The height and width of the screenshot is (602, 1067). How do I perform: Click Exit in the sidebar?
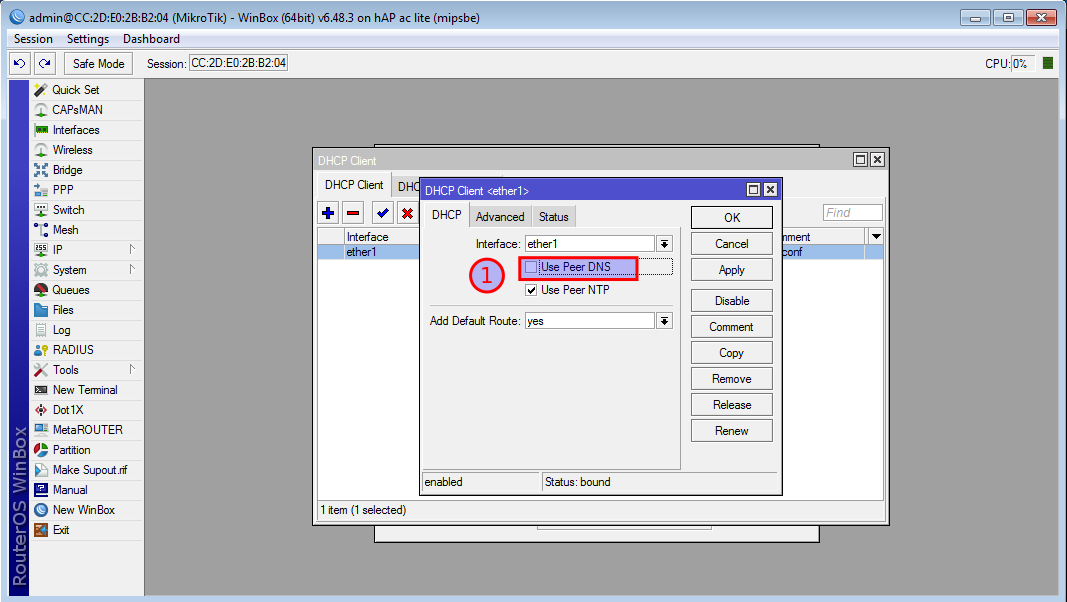61,530
